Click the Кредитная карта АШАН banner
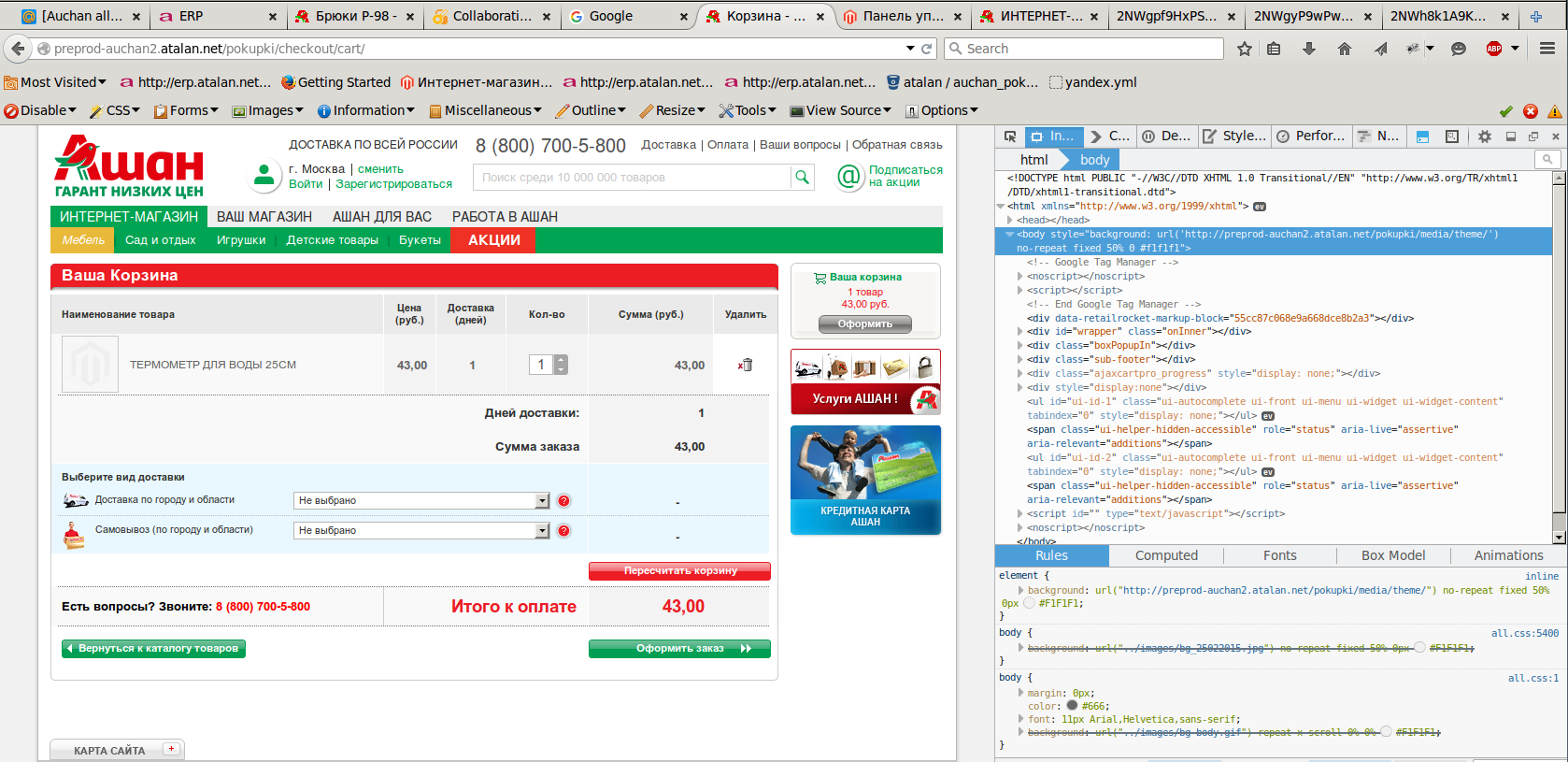 tap(865, 480)
